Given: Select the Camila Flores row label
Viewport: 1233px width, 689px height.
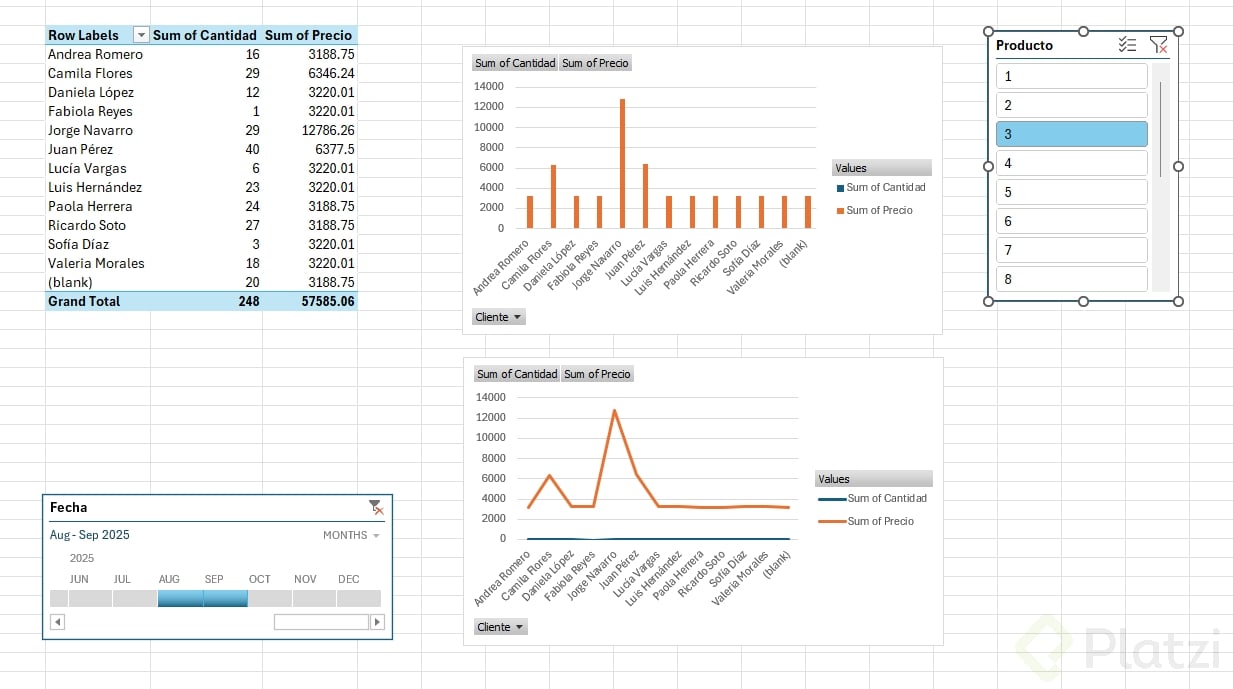Looking at the screenshot, I should 90,73.
